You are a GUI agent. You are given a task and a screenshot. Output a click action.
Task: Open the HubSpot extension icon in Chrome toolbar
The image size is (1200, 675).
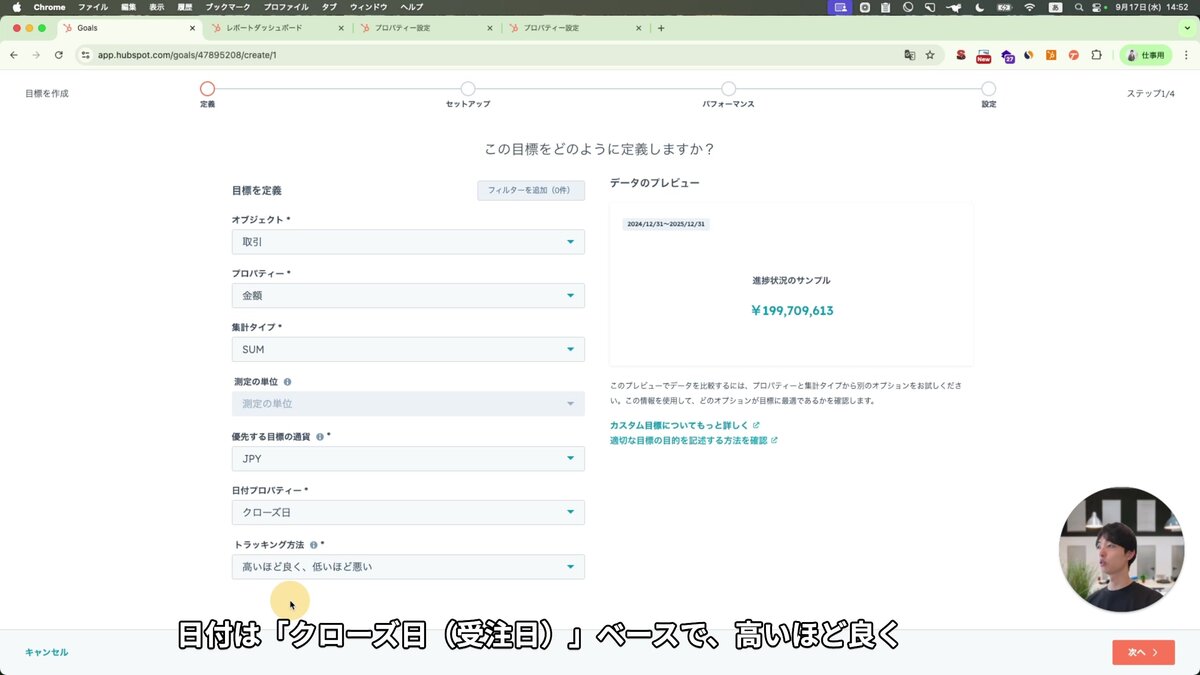(1051, 57)
